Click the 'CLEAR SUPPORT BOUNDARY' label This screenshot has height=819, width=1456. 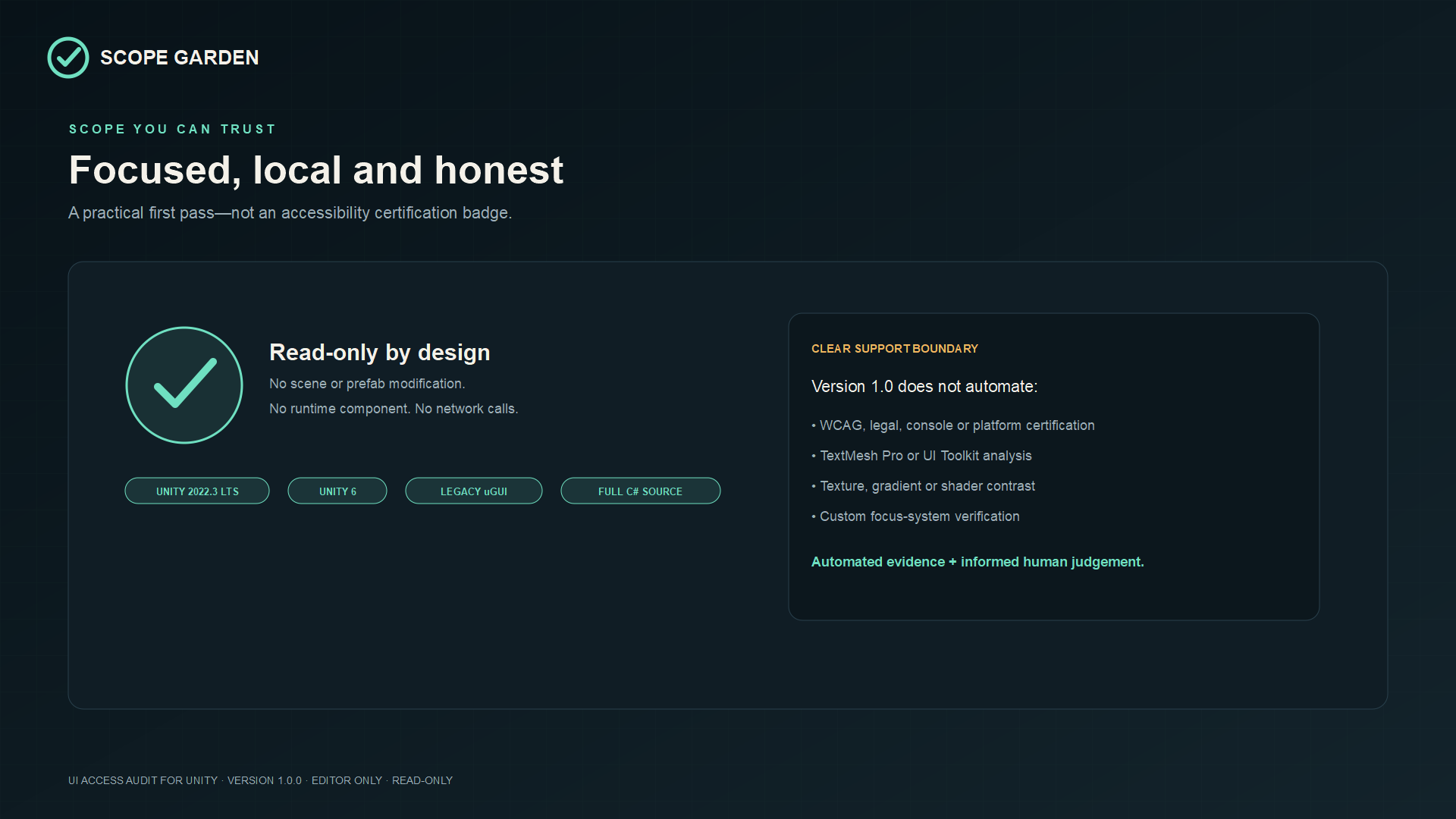tap(895, 349)
